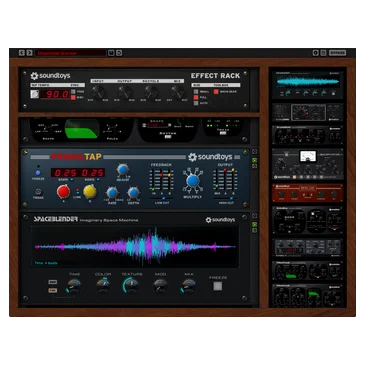Screen dimensions: 365x365
Task: Enable the Free sync option
Action: [73, 91]
